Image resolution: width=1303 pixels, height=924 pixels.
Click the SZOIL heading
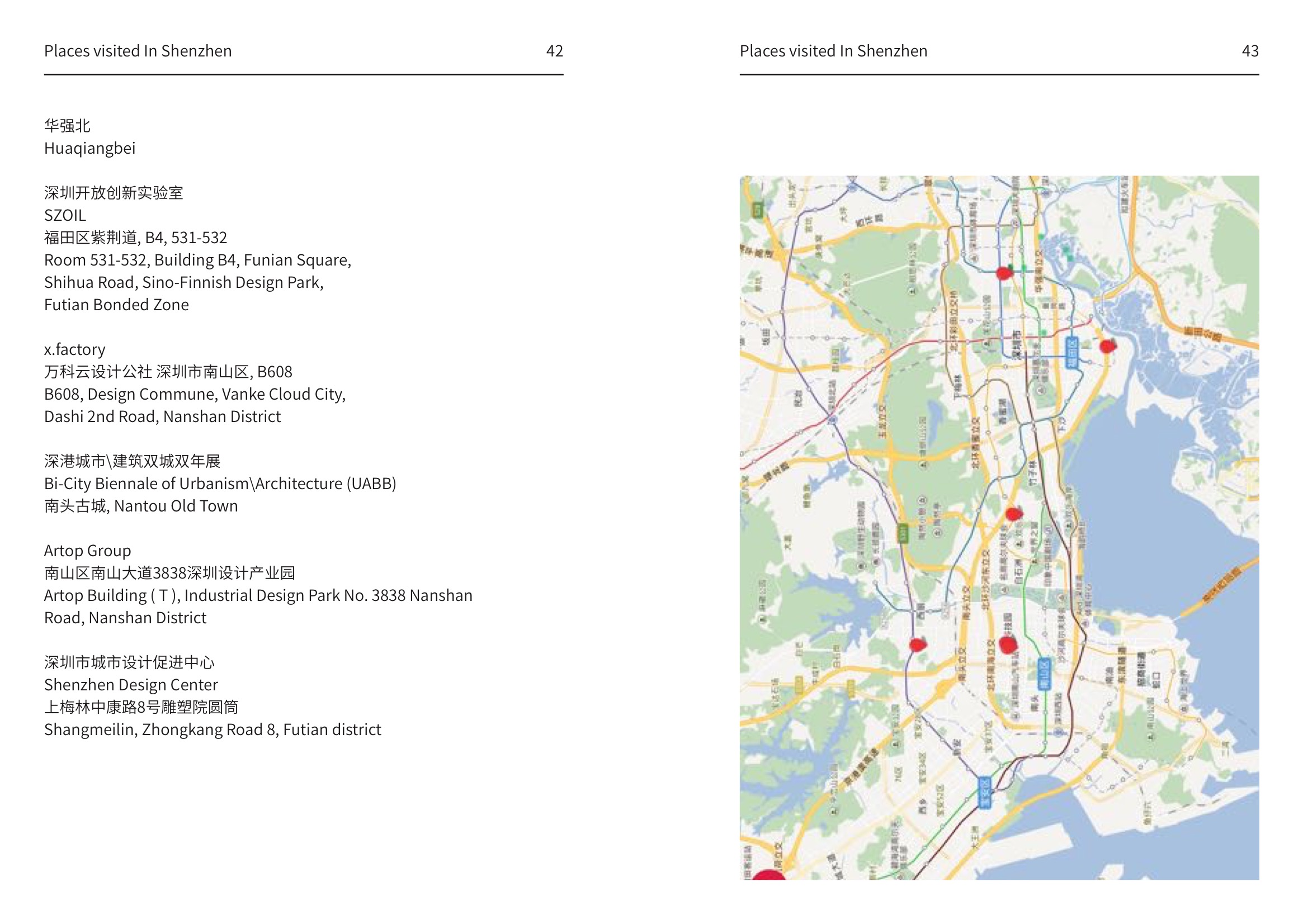click(65, 216)
